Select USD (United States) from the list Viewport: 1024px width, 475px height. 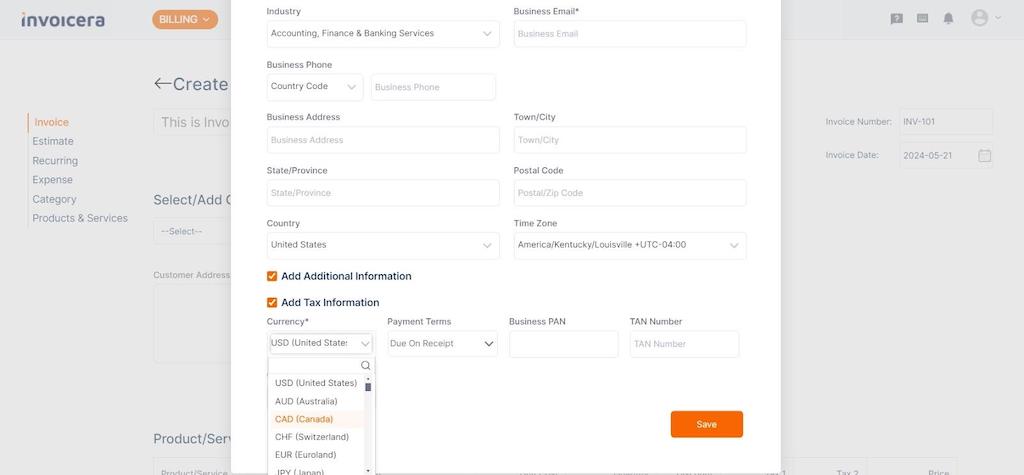[316, 383]
